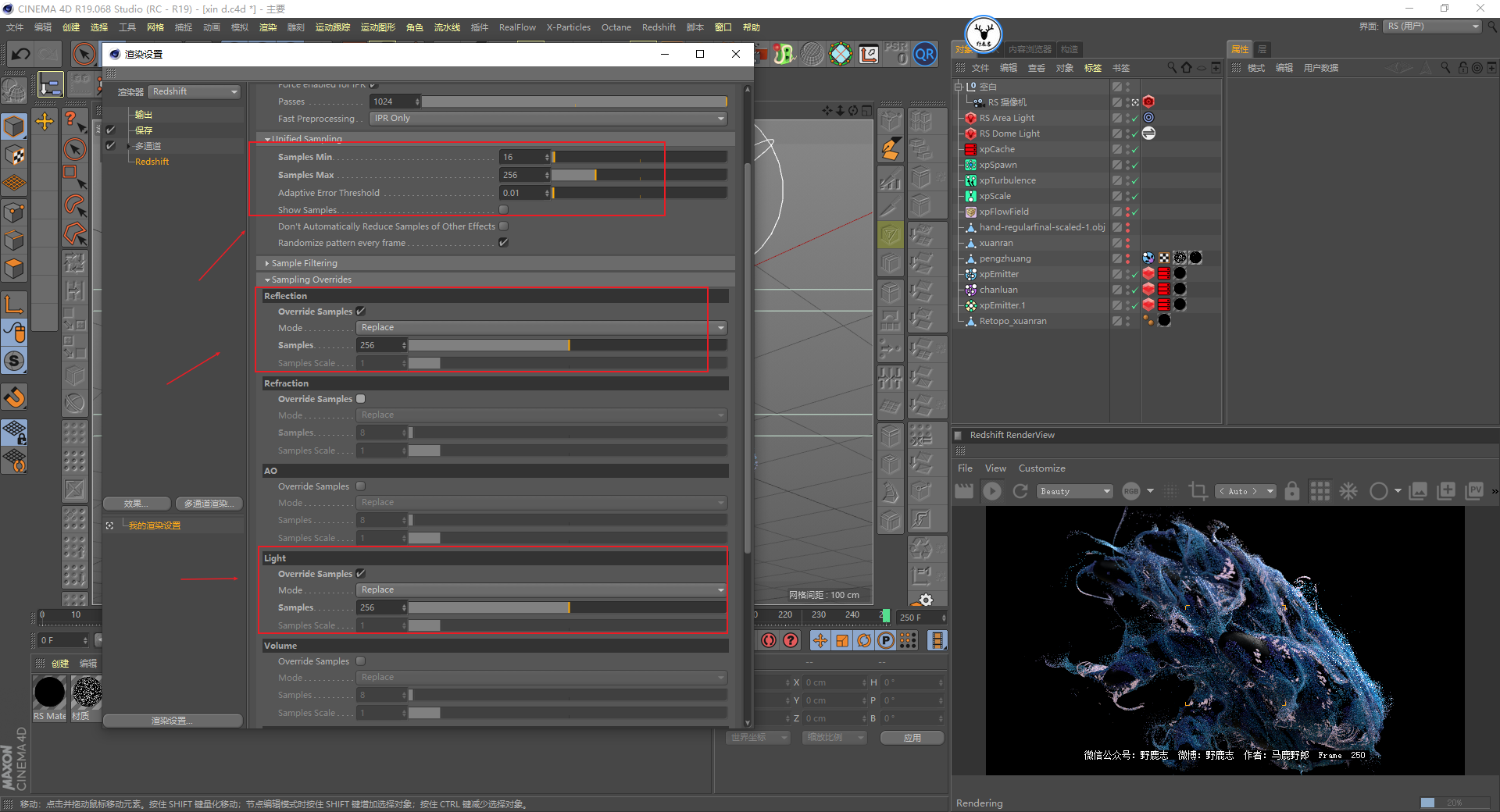Expand the Sample Filtering section

304,263
